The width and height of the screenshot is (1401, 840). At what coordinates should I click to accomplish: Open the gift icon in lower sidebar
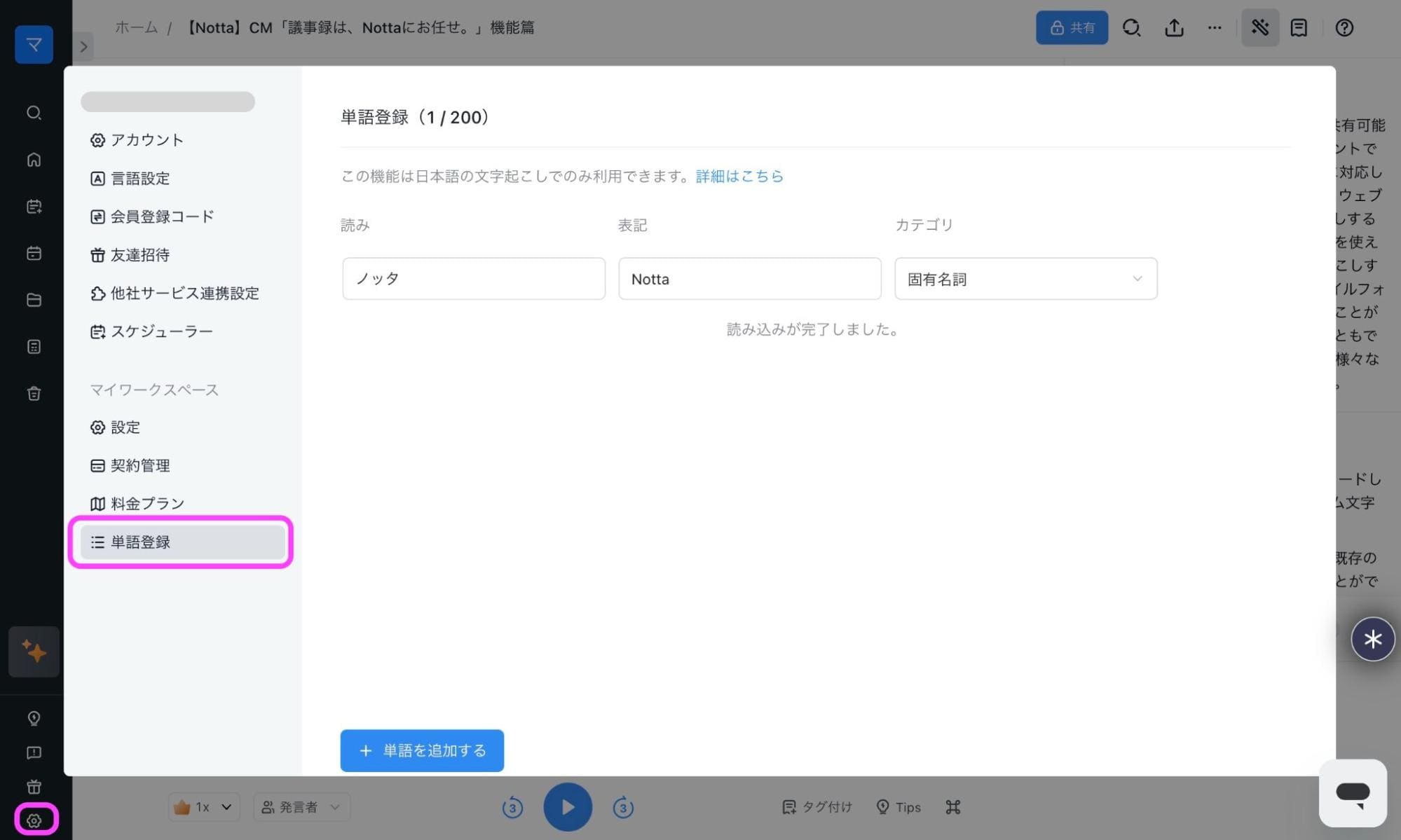(34, 786)
